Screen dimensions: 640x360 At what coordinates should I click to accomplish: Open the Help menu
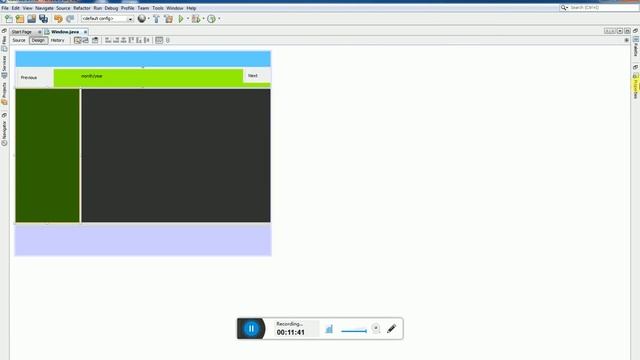pyautogui.click(x=191, y=8)
